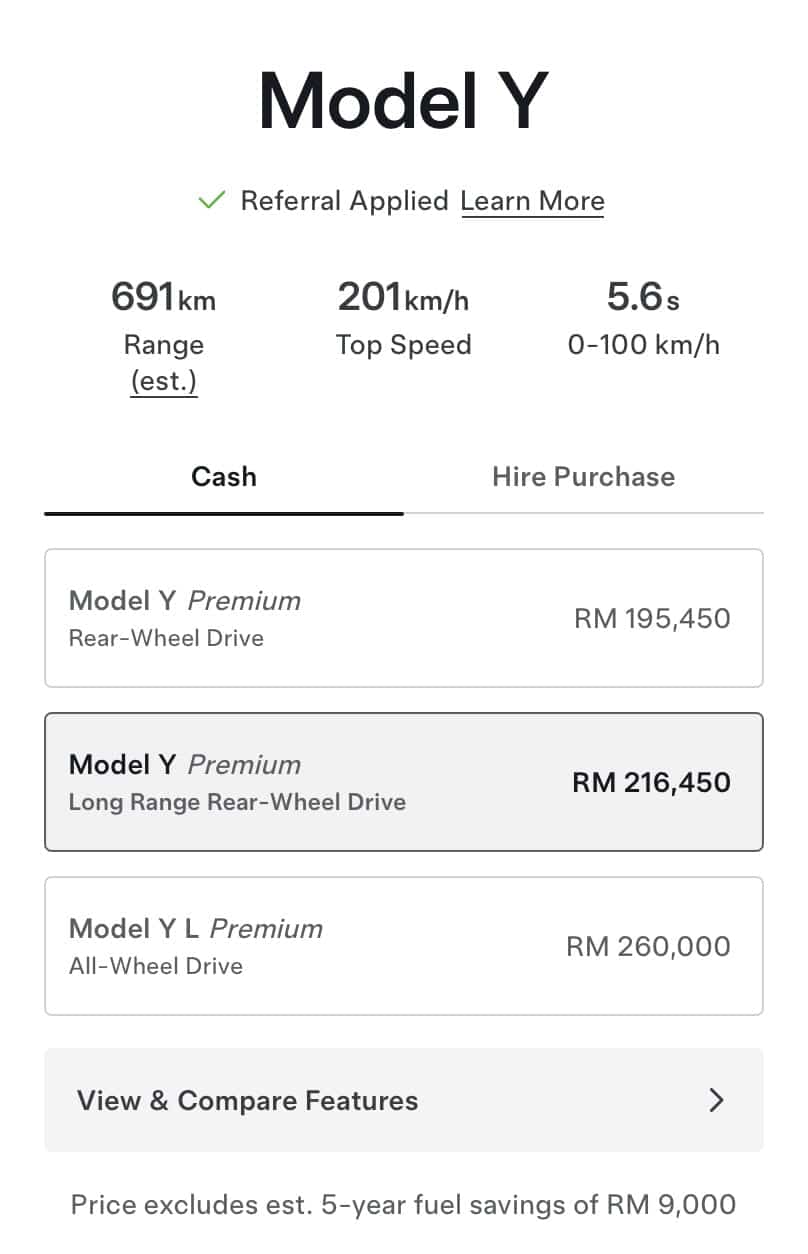Viewport: 808px width, 1254px height.
Task: Click the chevron arrow on View & Compare Features
Action: click(716, 1100)
